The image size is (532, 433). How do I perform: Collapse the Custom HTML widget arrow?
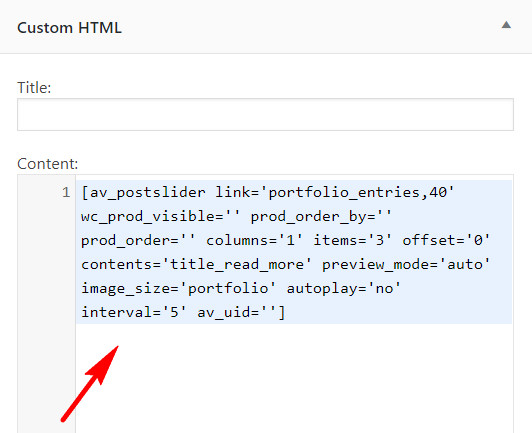click(506, 25)
